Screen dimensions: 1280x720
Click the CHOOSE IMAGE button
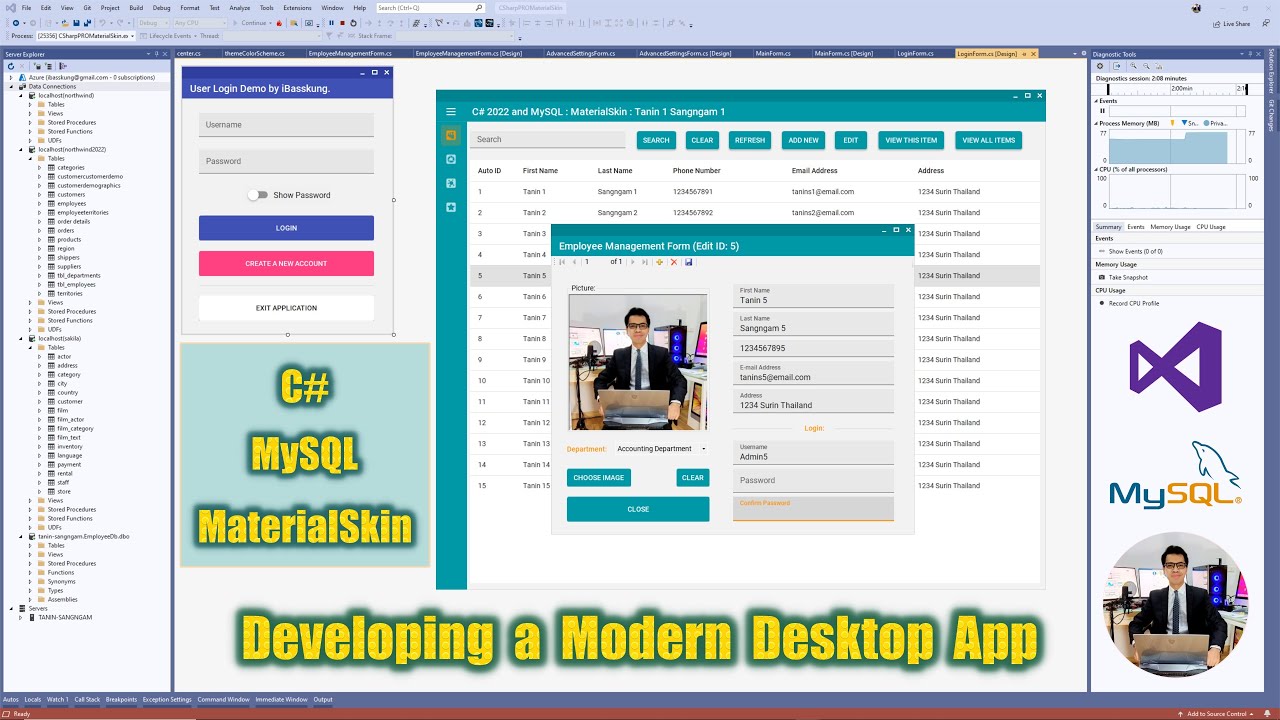coord(598,478)
